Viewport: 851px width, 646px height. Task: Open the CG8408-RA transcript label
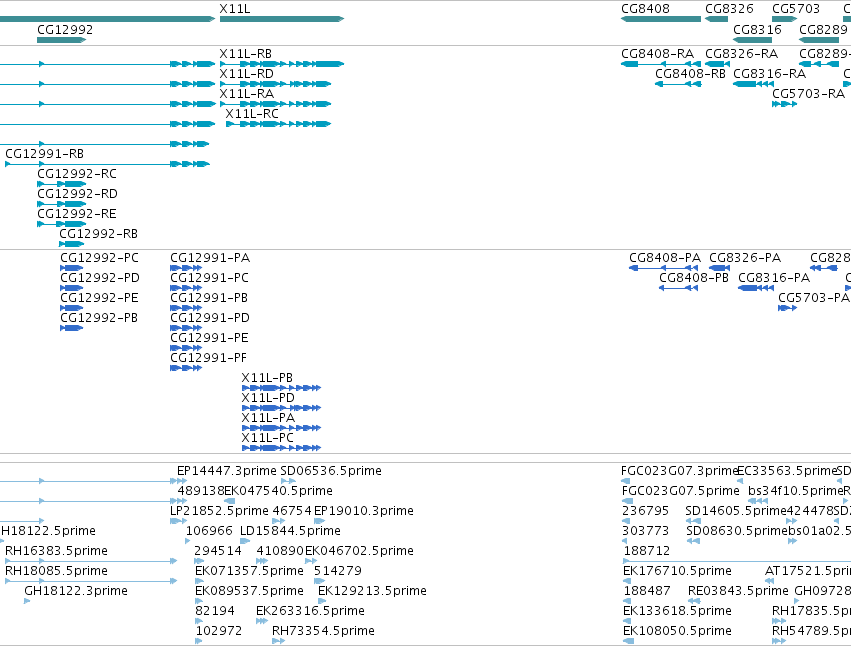click(x=657, y=54)
